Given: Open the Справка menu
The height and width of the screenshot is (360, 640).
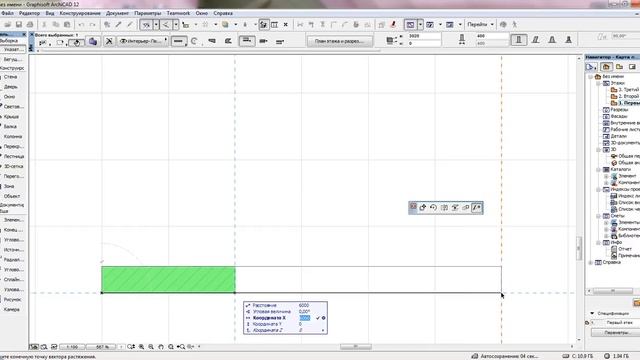Looking at the screenshot, I should coord(223,13).
